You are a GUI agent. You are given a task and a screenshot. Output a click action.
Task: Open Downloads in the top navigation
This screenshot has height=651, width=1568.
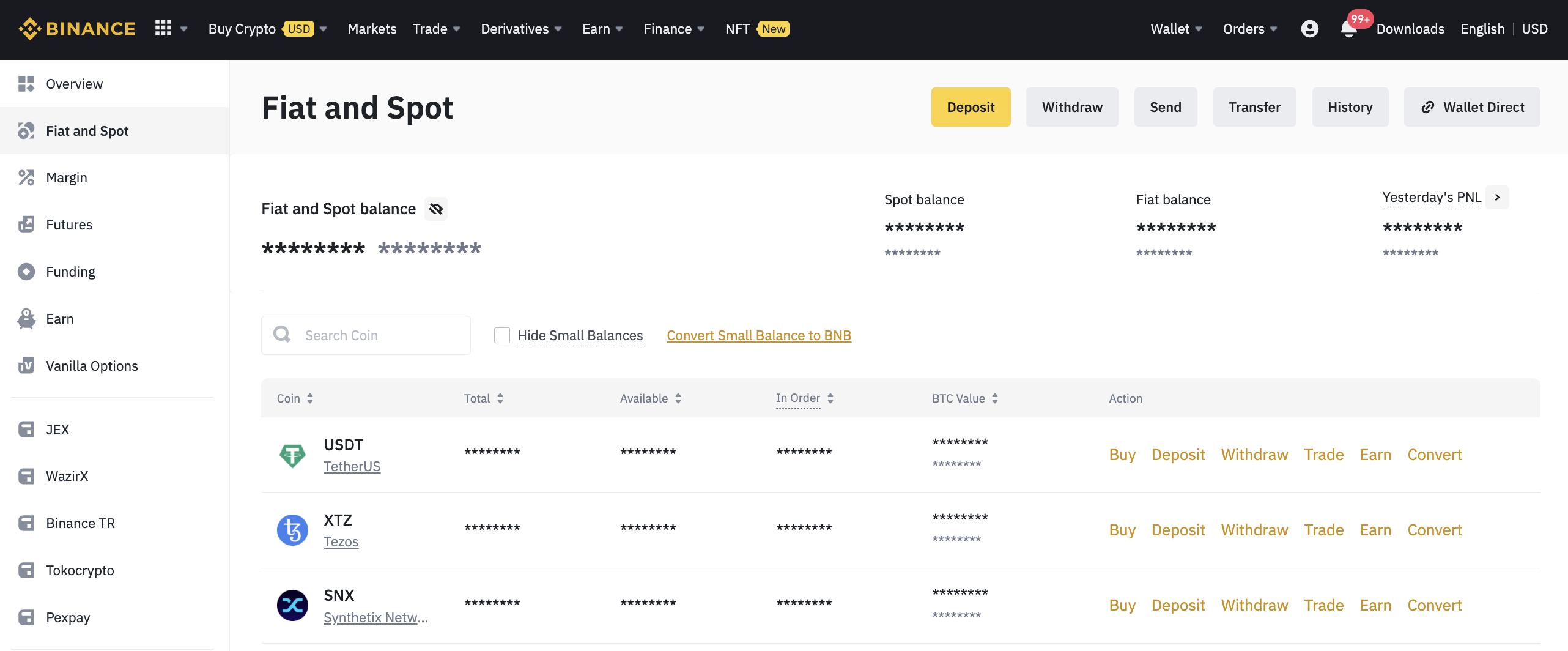pos(1410,29)
